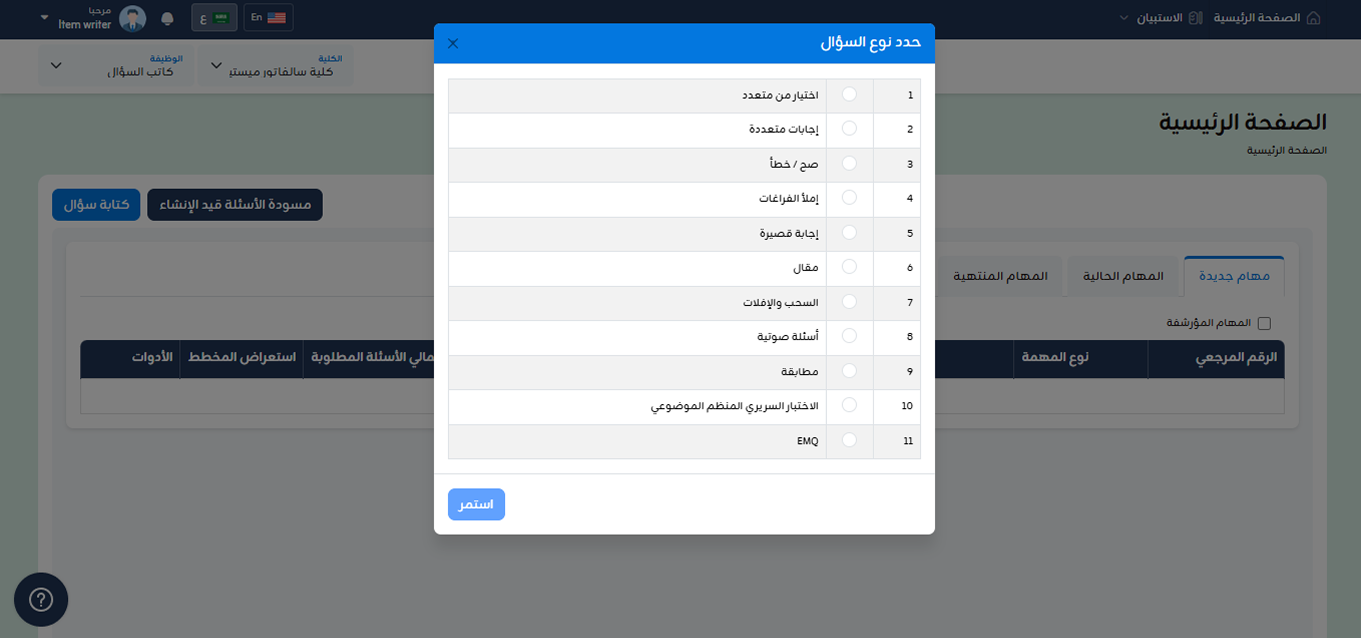The height and width of the screenshot is (638, 1361).
Task: Open the notifications bell icon
Action: 167,18
